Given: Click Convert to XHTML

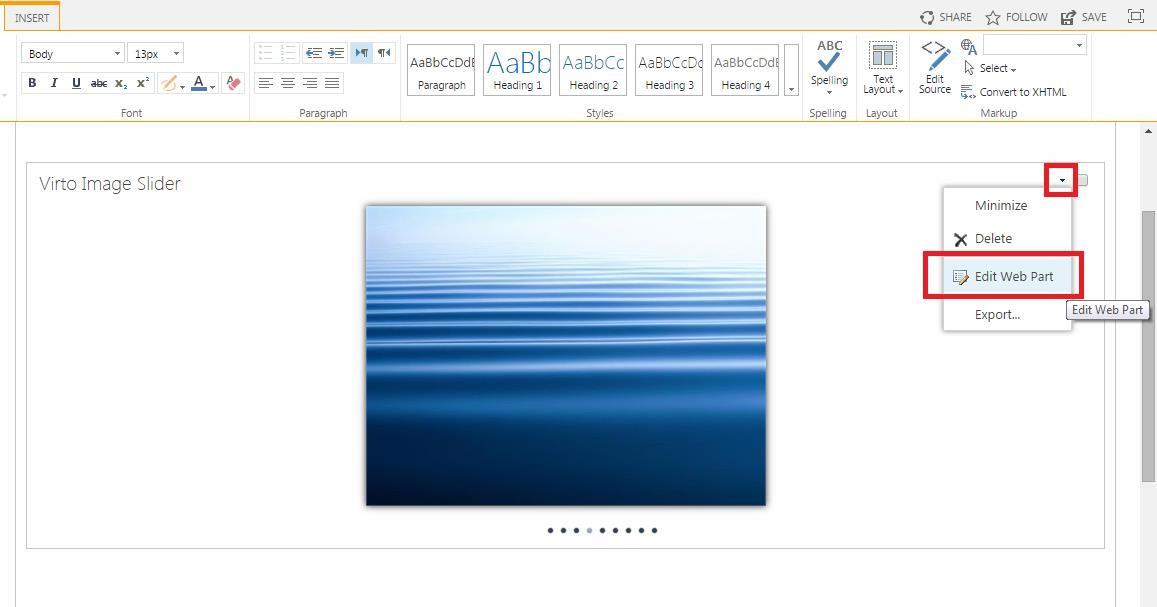Looking at the screenshot, I should pyautogui.click(x=1021, y=92).
